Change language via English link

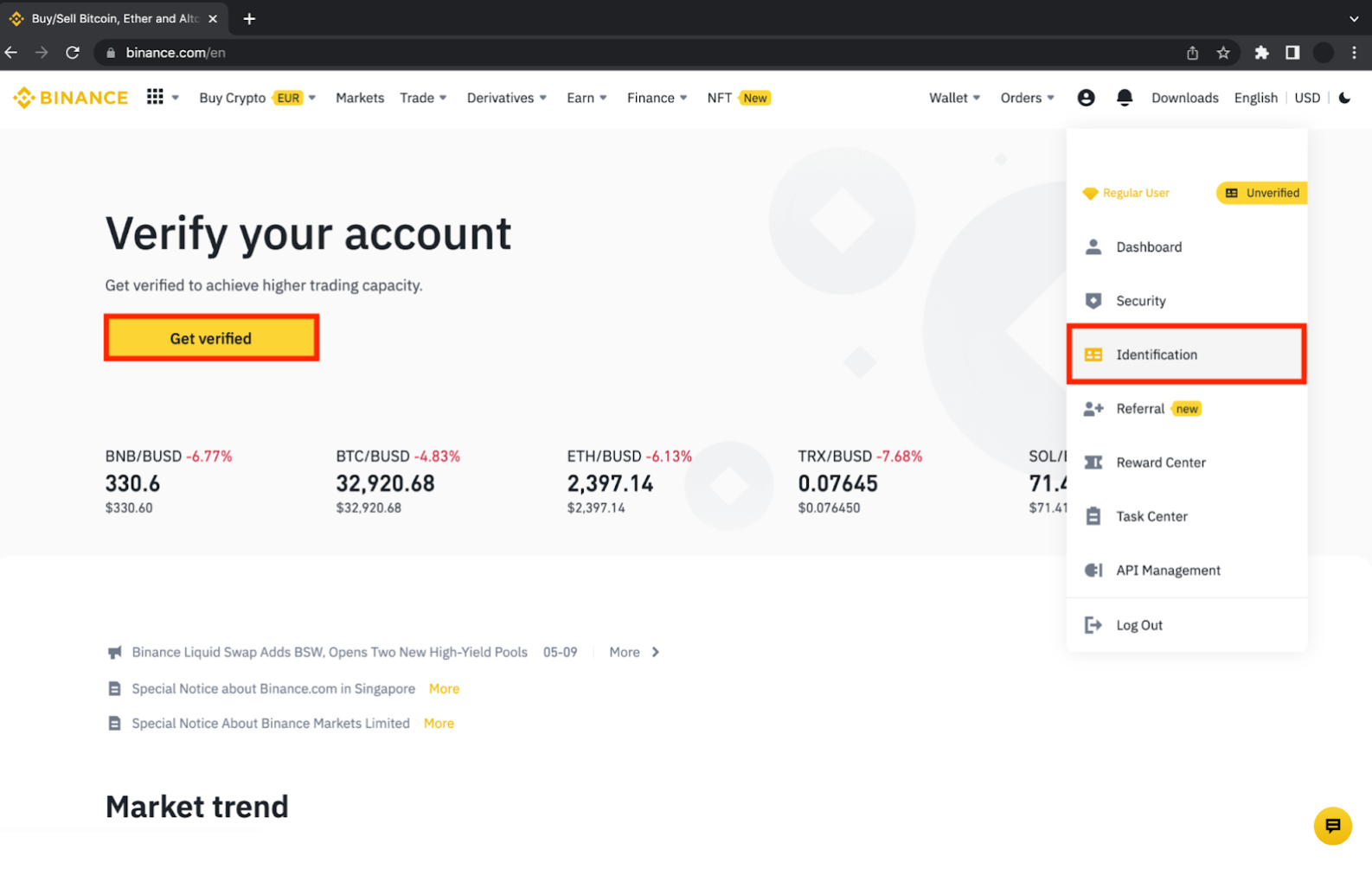[1255, 98]
